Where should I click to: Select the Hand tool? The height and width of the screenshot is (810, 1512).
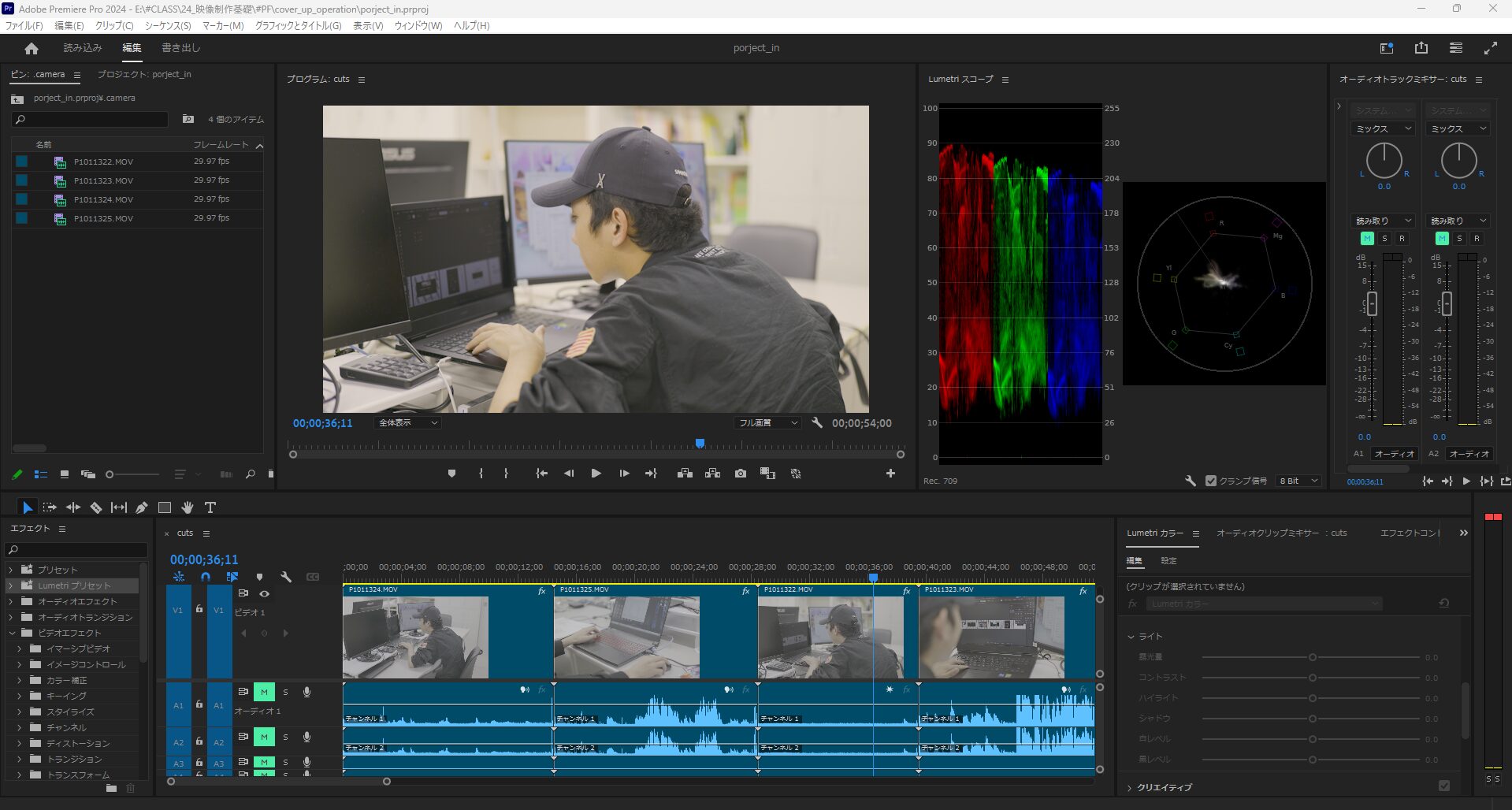click(188, 507)
